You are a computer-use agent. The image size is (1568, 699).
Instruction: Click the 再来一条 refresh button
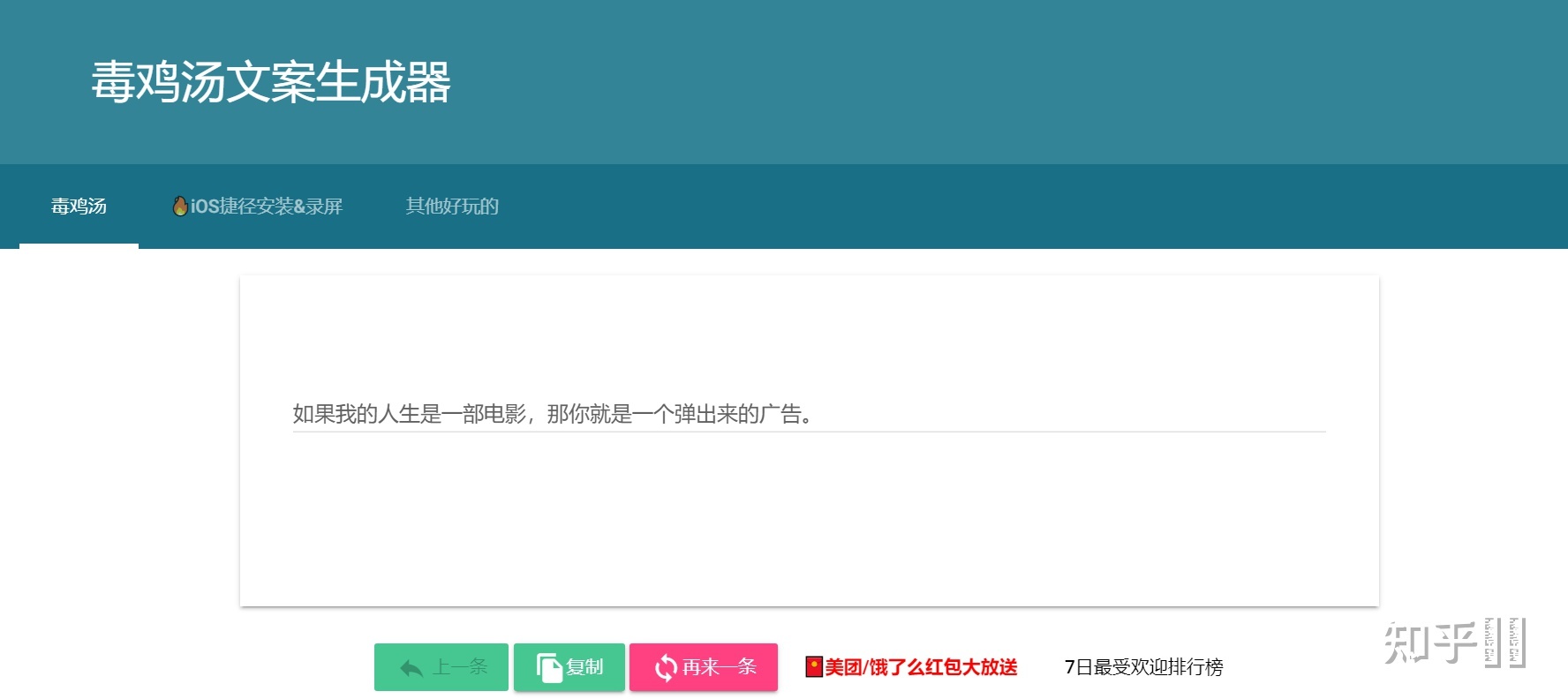tap(704, 667)
